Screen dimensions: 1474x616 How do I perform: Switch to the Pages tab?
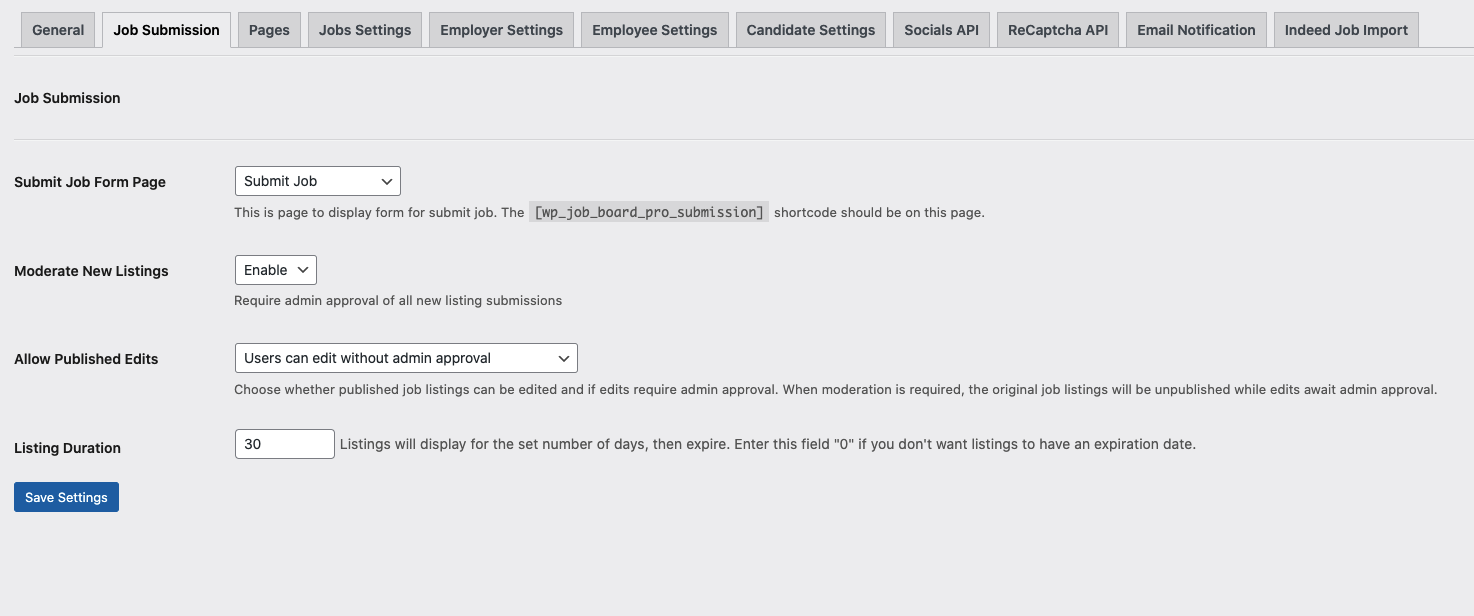(269, 30)
